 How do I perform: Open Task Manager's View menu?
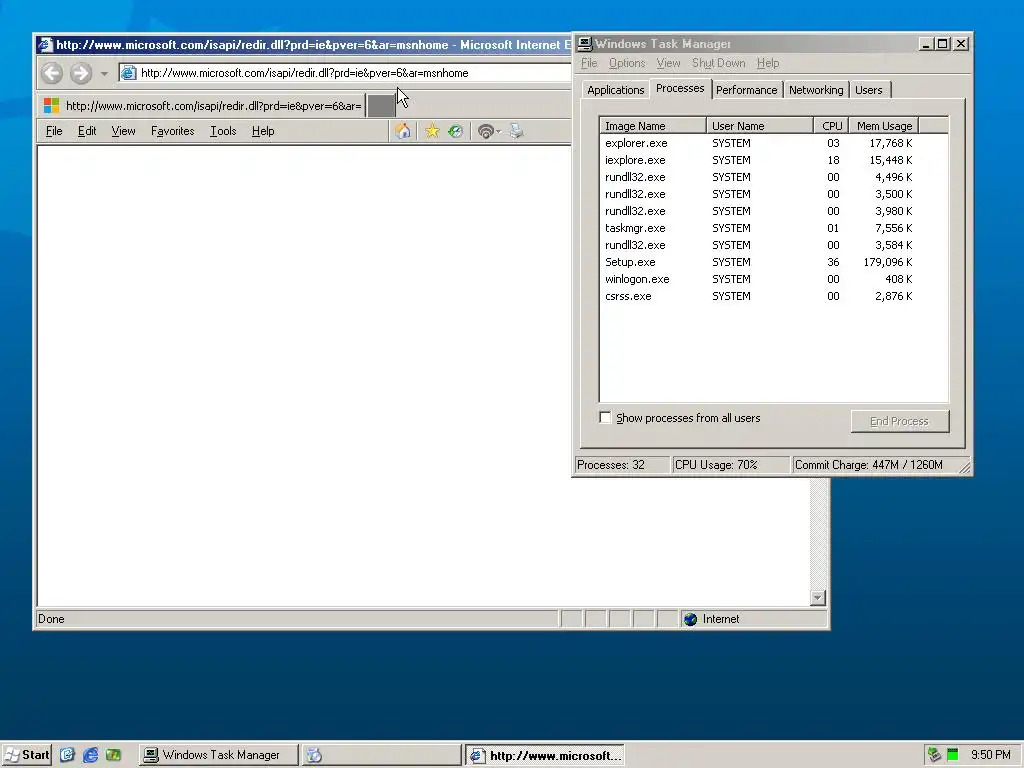668,63
